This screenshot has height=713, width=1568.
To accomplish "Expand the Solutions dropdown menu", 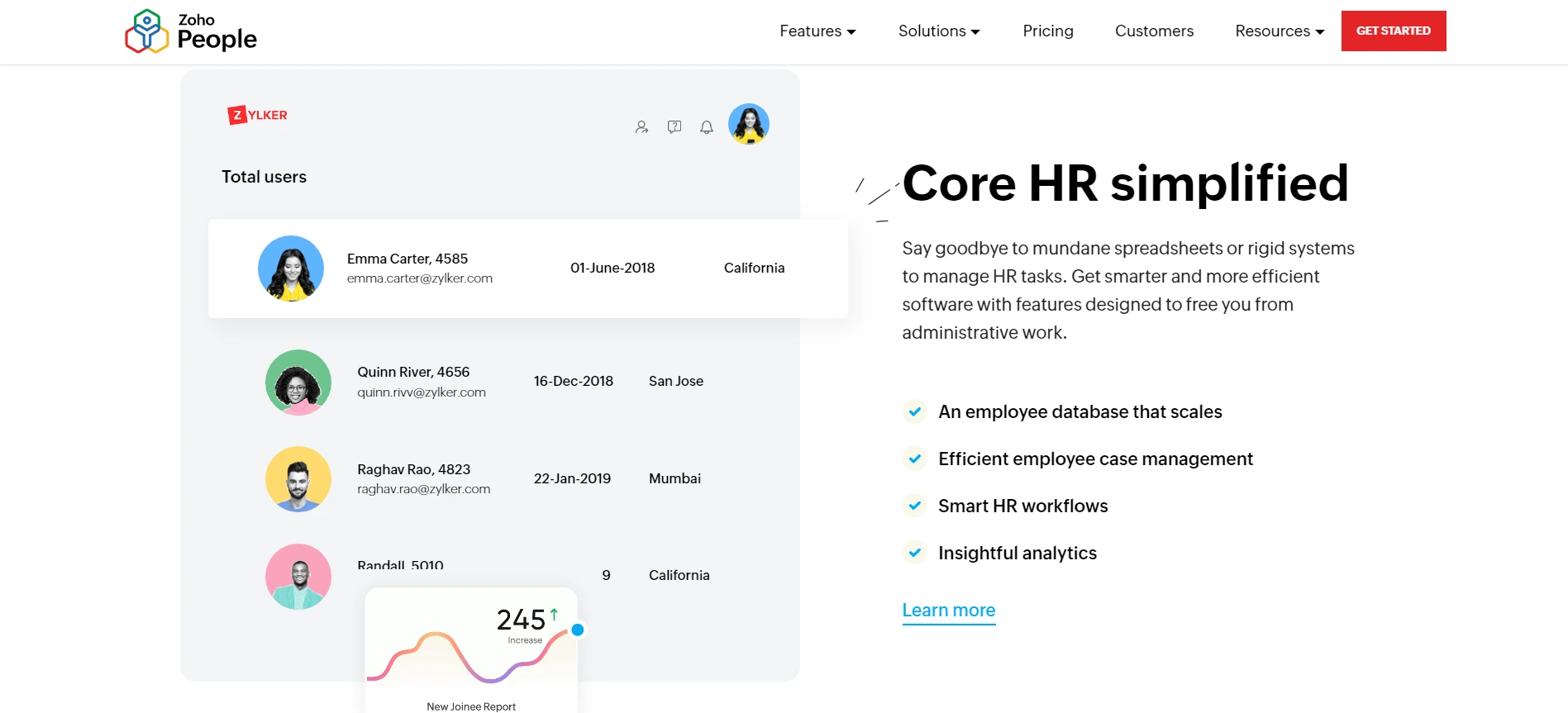I will (939, 31).
